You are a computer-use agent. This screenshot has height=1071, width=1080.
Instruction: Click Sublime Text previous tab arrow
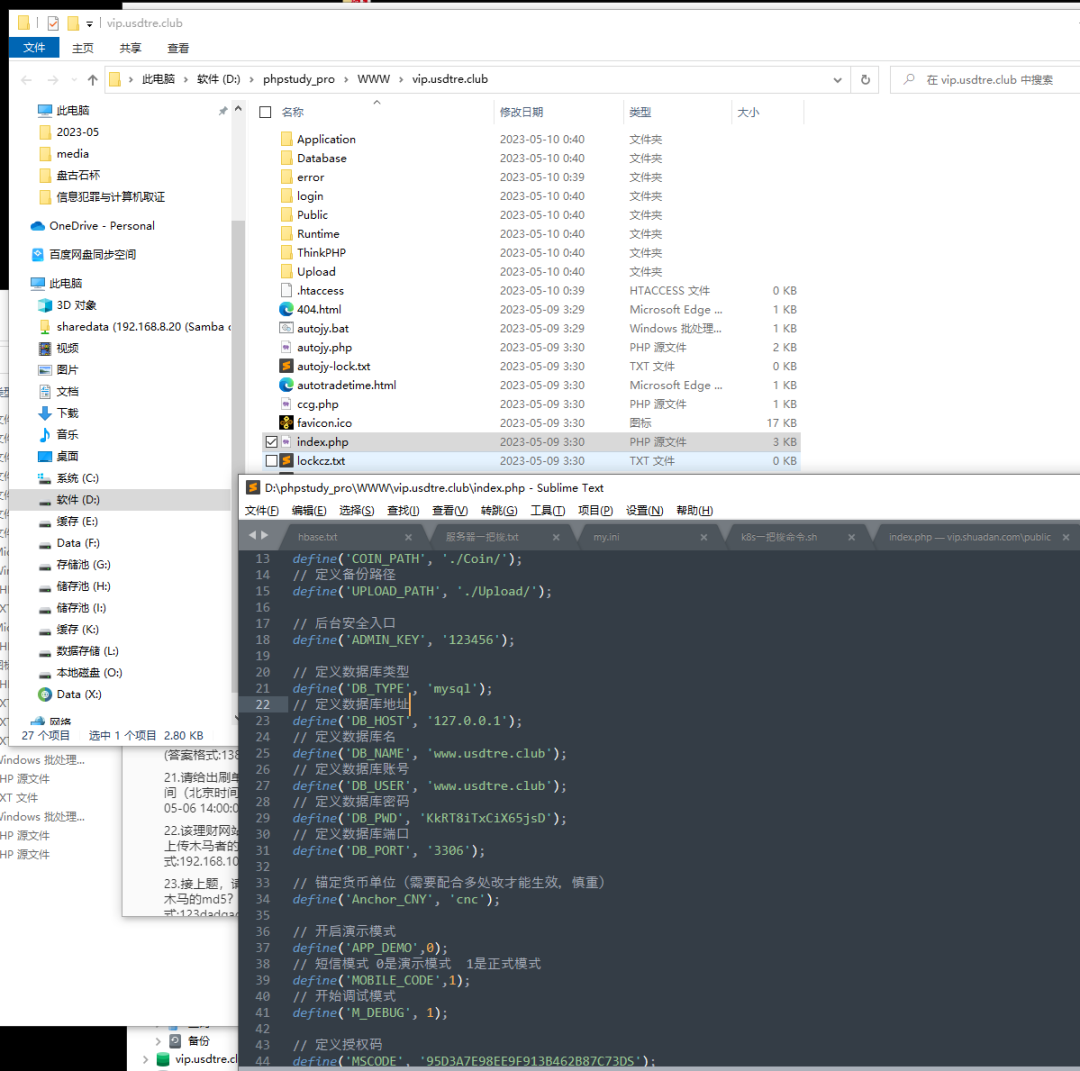point(252,535)
